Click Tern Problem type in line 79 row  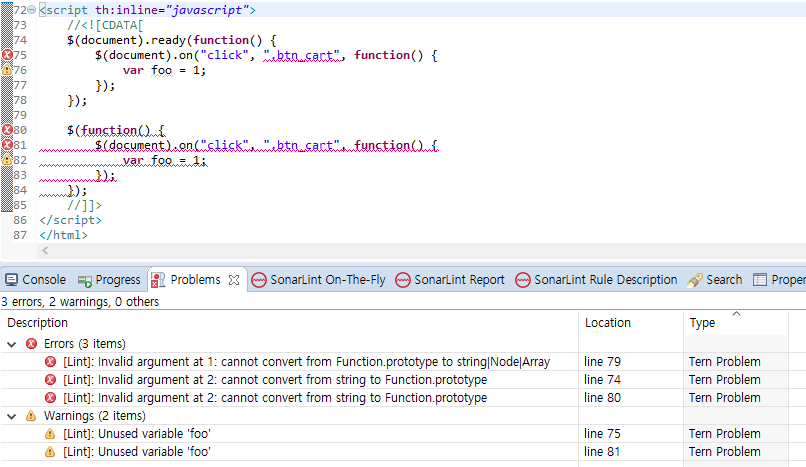coord(724,362)
